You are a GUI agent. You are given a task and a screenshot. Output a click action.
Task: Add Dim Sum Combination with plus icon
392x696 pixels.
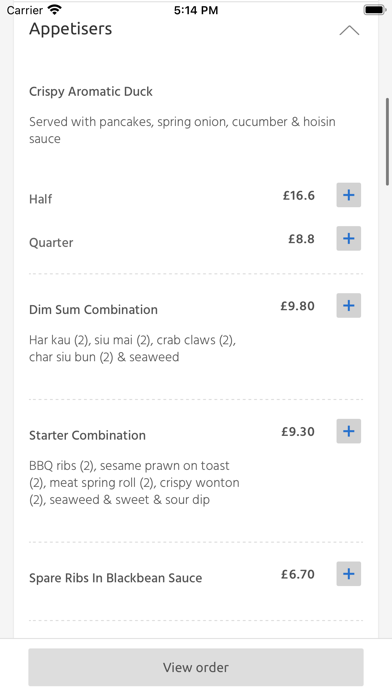tap(348, 305)
